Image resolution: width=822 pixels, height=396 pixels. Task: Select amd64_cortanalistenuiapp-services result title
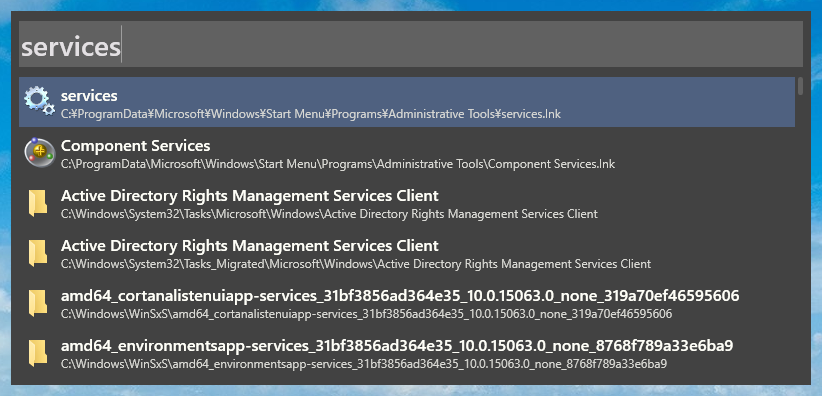(x=400, y=296)
